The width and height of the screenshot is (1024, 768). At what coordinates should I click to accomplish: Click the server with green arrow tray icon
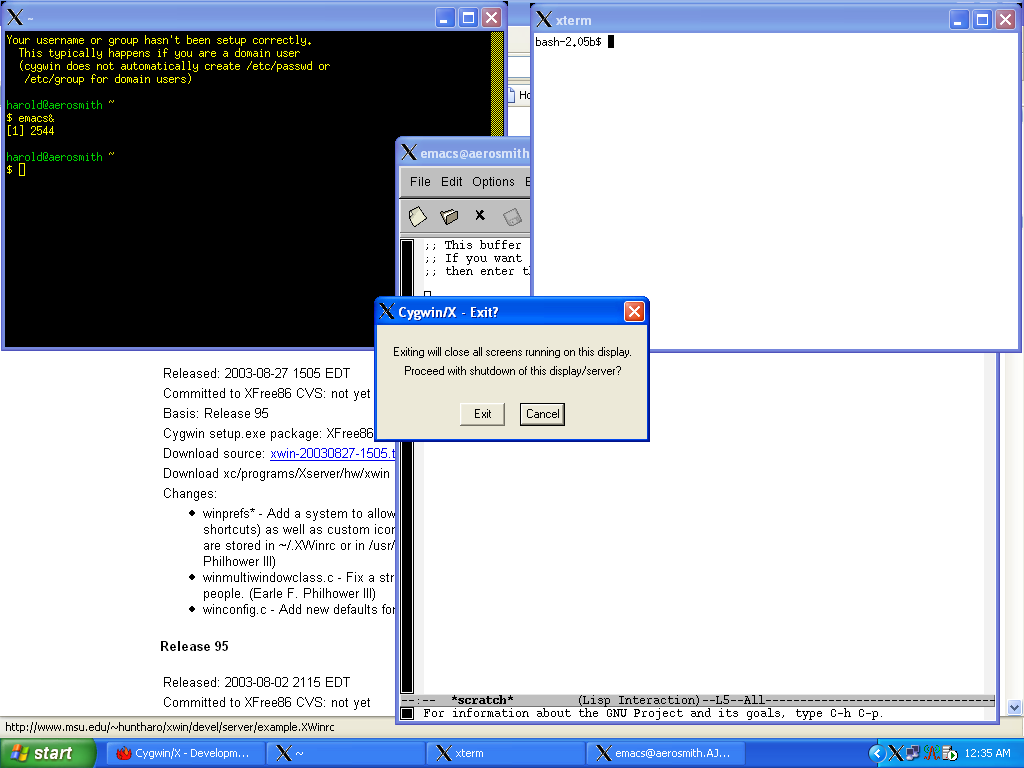coord(950,754)
